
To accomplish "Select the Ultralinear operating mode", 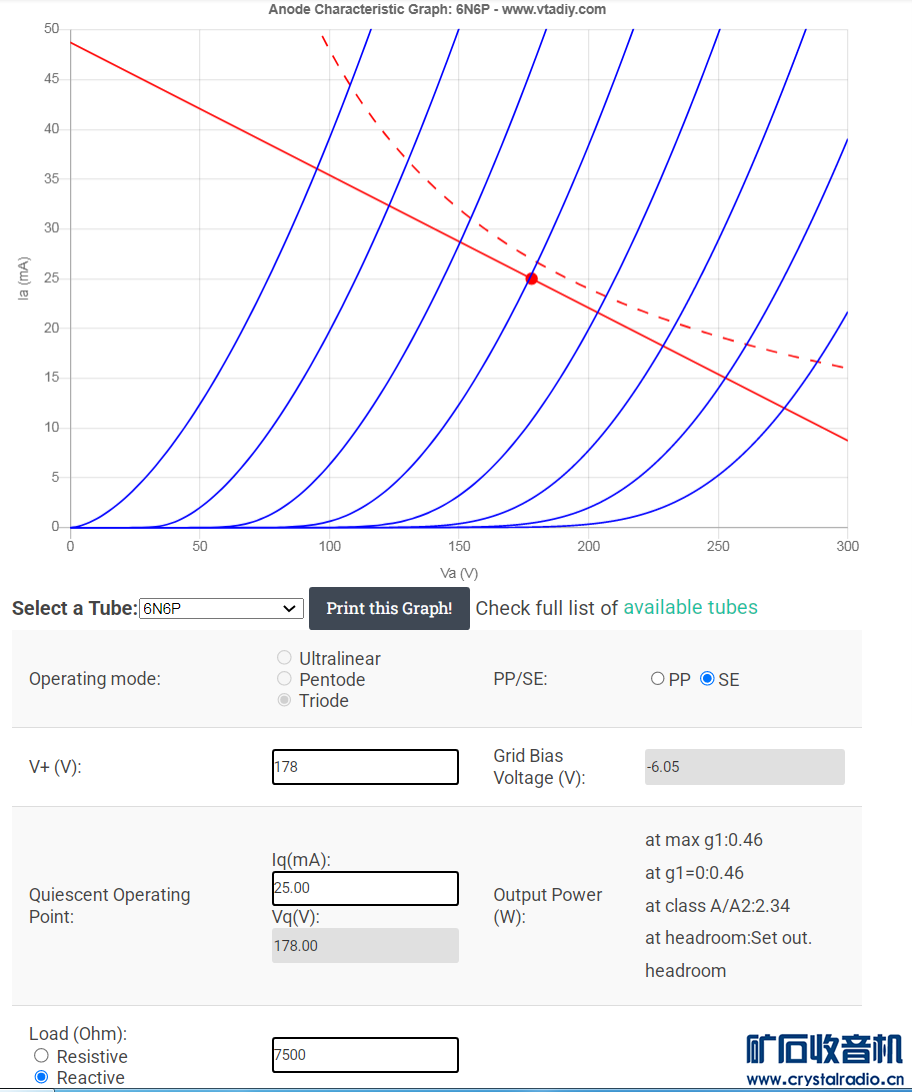I will (285, 658).
